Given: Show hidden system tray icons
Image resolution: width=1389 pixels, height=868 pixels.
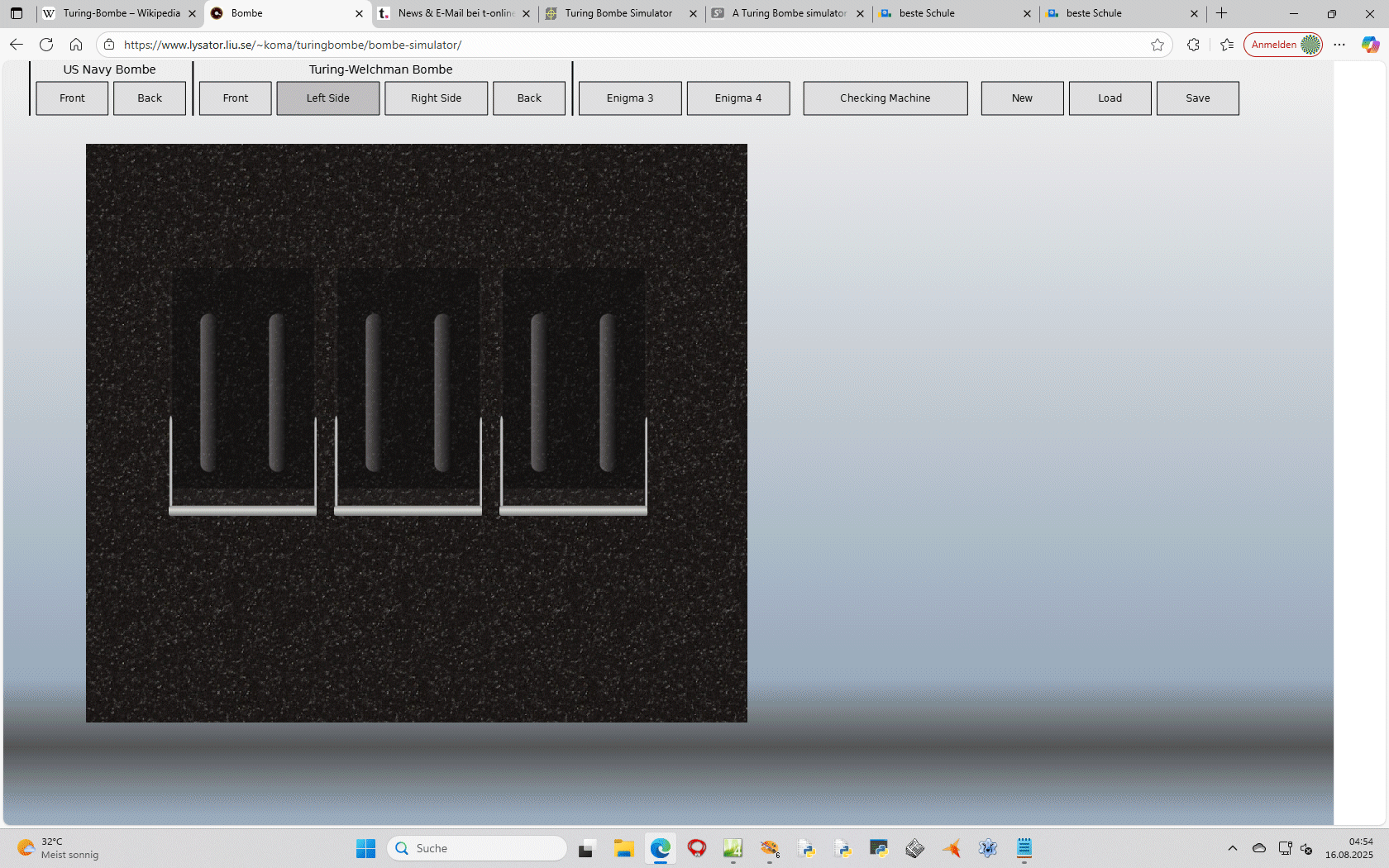Looking at the screenshot, I should pos(1233,848).
